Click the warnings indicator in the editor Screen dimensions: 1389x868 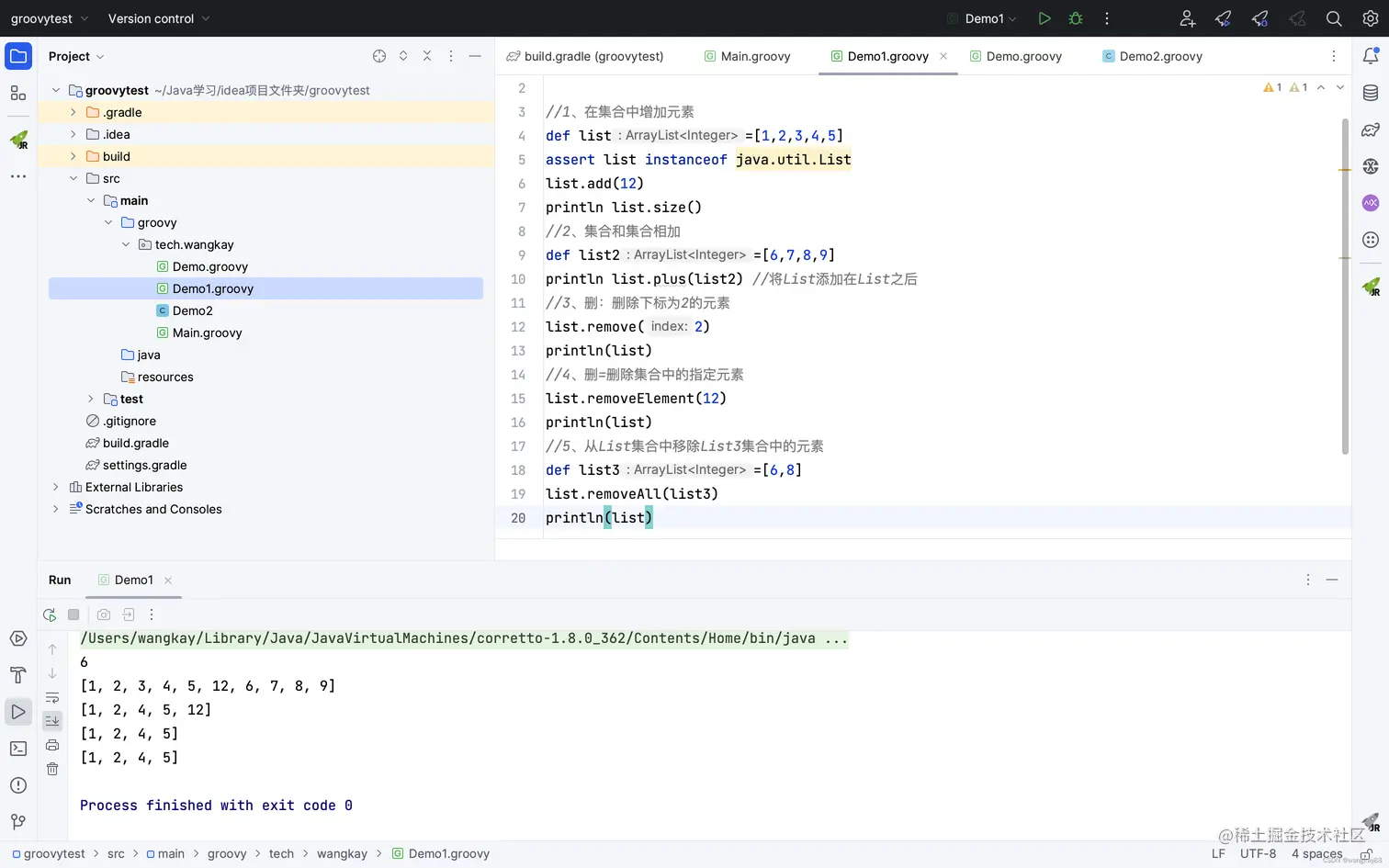coord(1285,87)
